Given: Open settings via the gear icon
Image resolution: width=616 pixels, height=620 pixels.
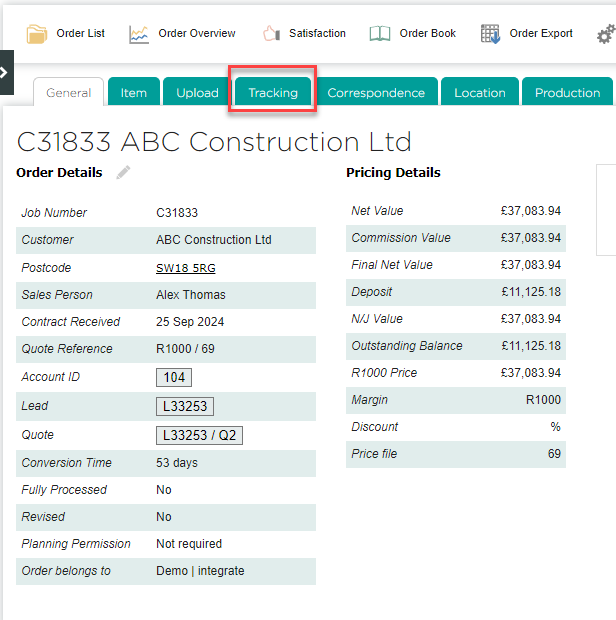Looking at the screenshot, I should (x=606, y=36).
